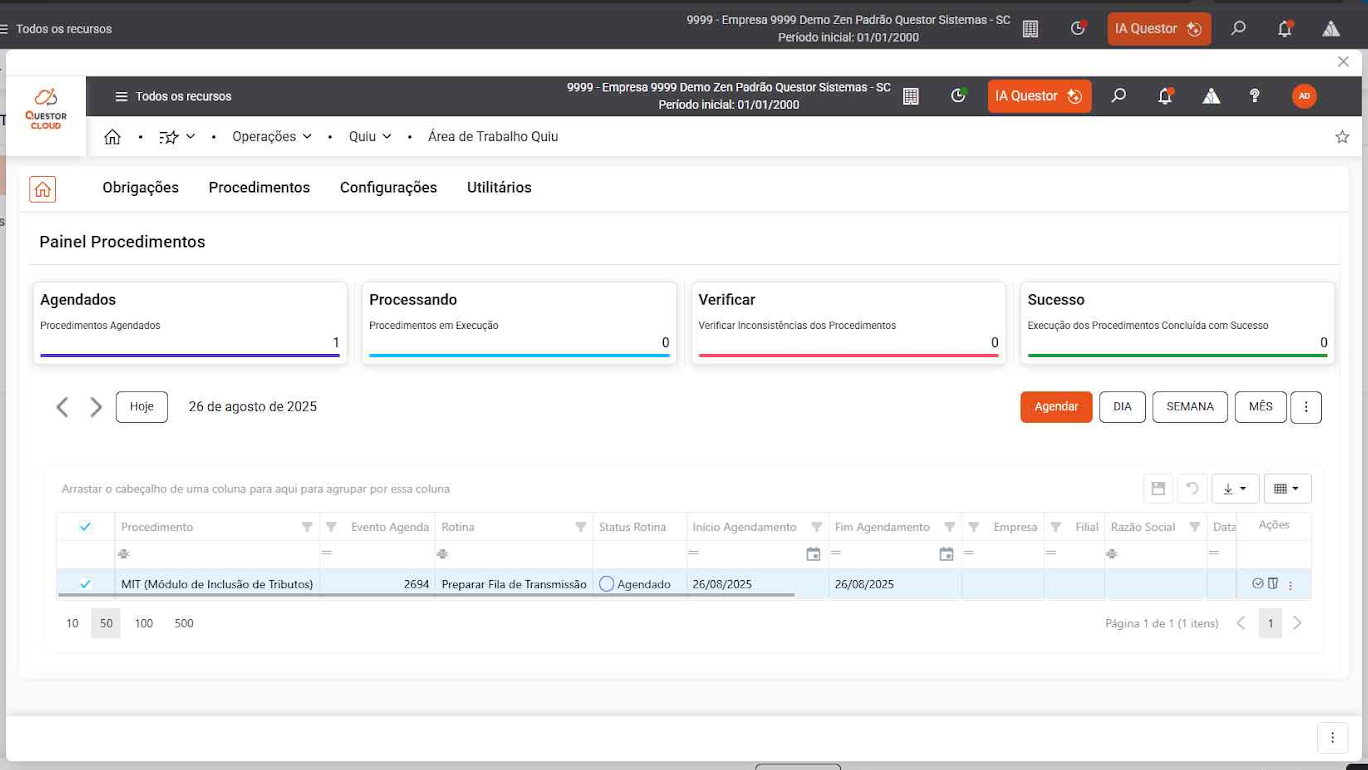
Task: Toggle the select-all checkbox in grid header
Action: pyautogui.click(x=85, y=527)
